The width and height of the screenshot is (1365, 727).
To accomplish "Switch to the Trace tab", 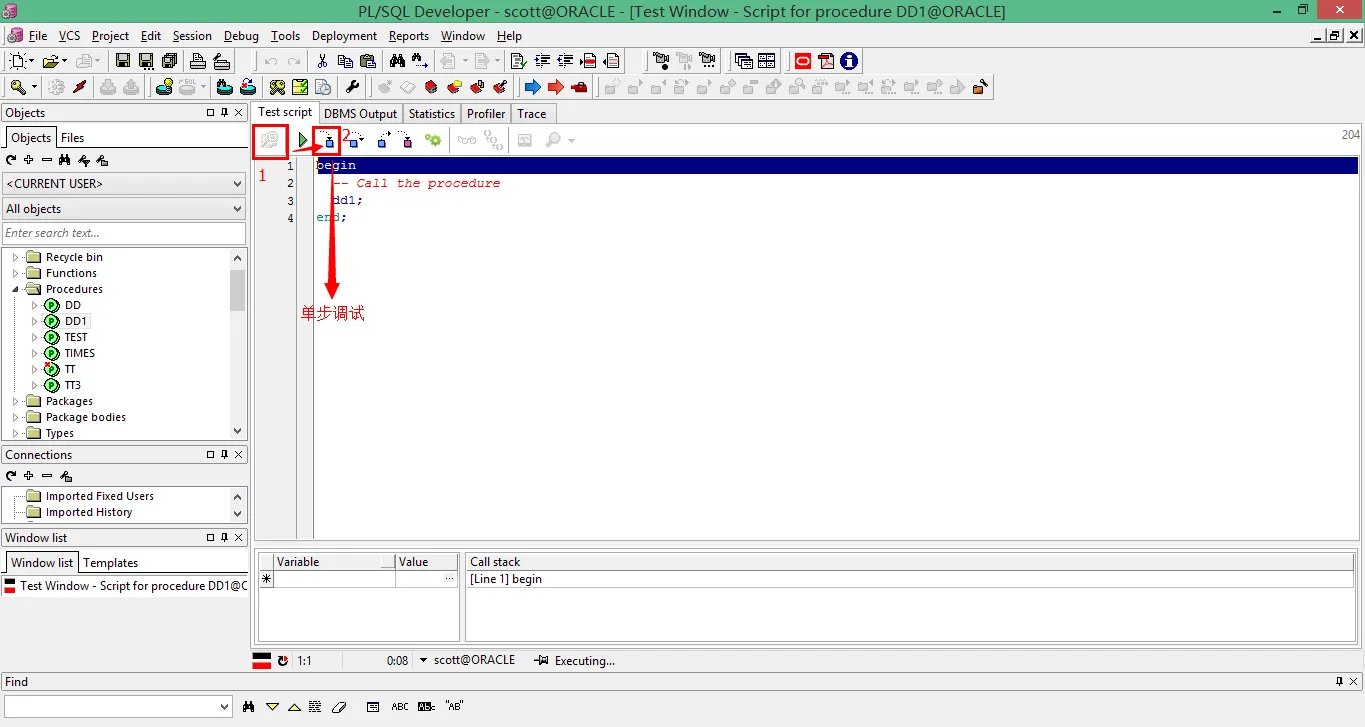I will pos(532,114).
